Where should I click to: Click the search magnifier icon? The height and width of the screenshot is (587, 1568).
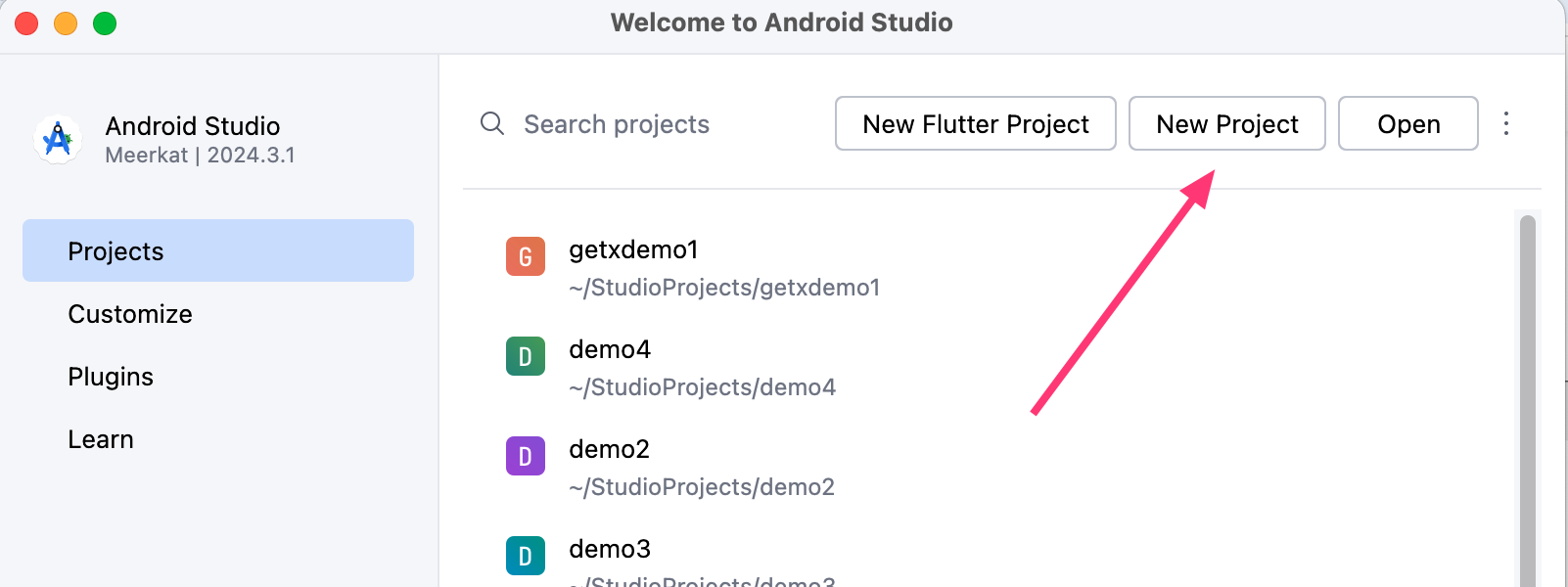click(492, 124)
